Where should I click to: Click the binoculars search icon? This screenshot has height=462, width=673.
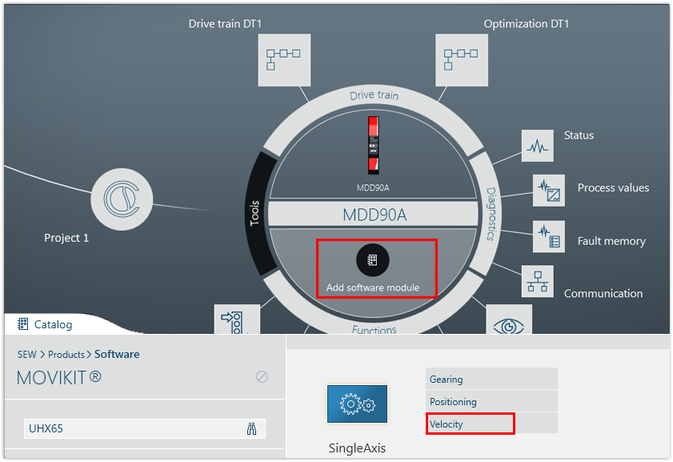pos(252,429)
